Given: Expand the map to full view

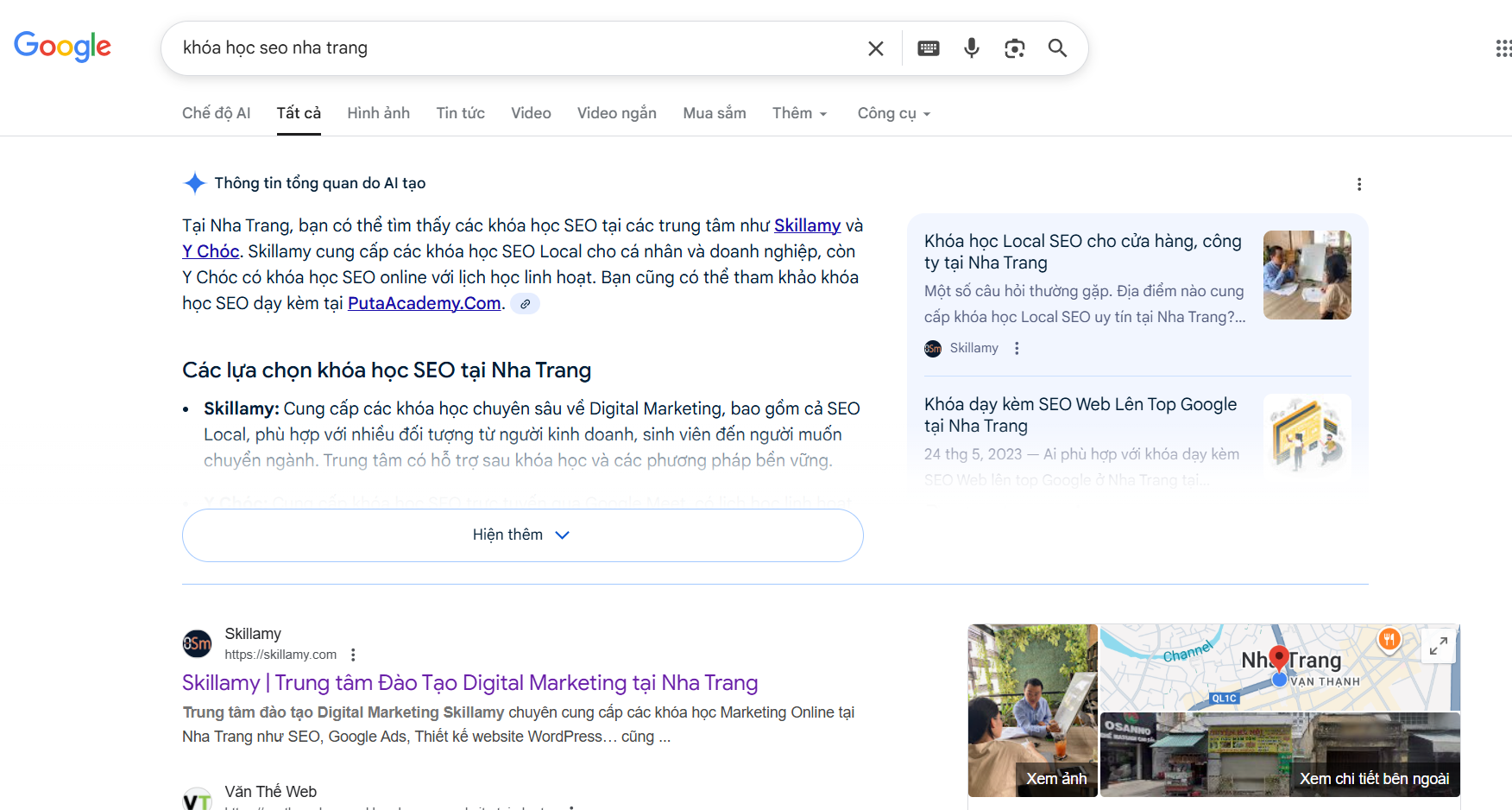Looking at the screenshot, I should [1438, 645].
